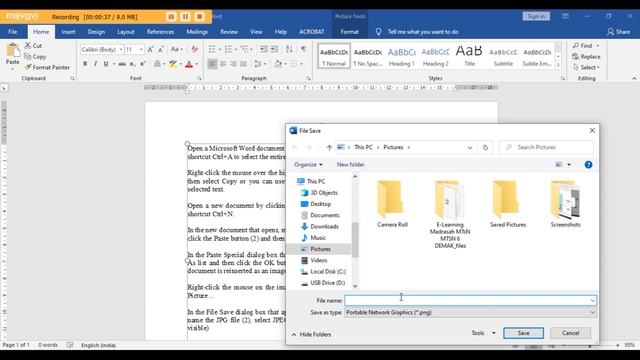Image resolution: width=640 pixels, height=360 pixels.
Task: Click Sign in button
Action: (536, 16)
